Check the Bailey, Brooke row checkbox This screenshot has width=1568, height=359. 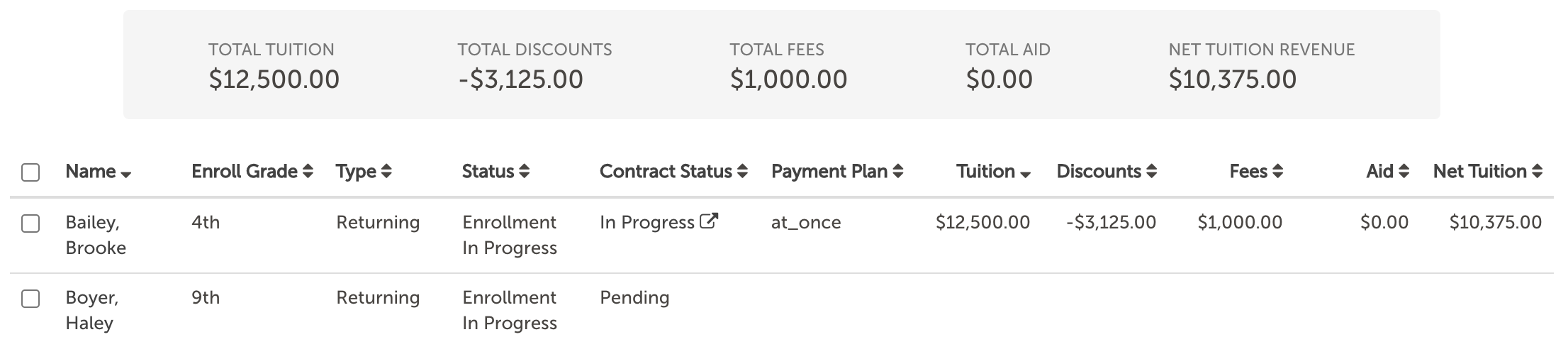tap(30, 223)
